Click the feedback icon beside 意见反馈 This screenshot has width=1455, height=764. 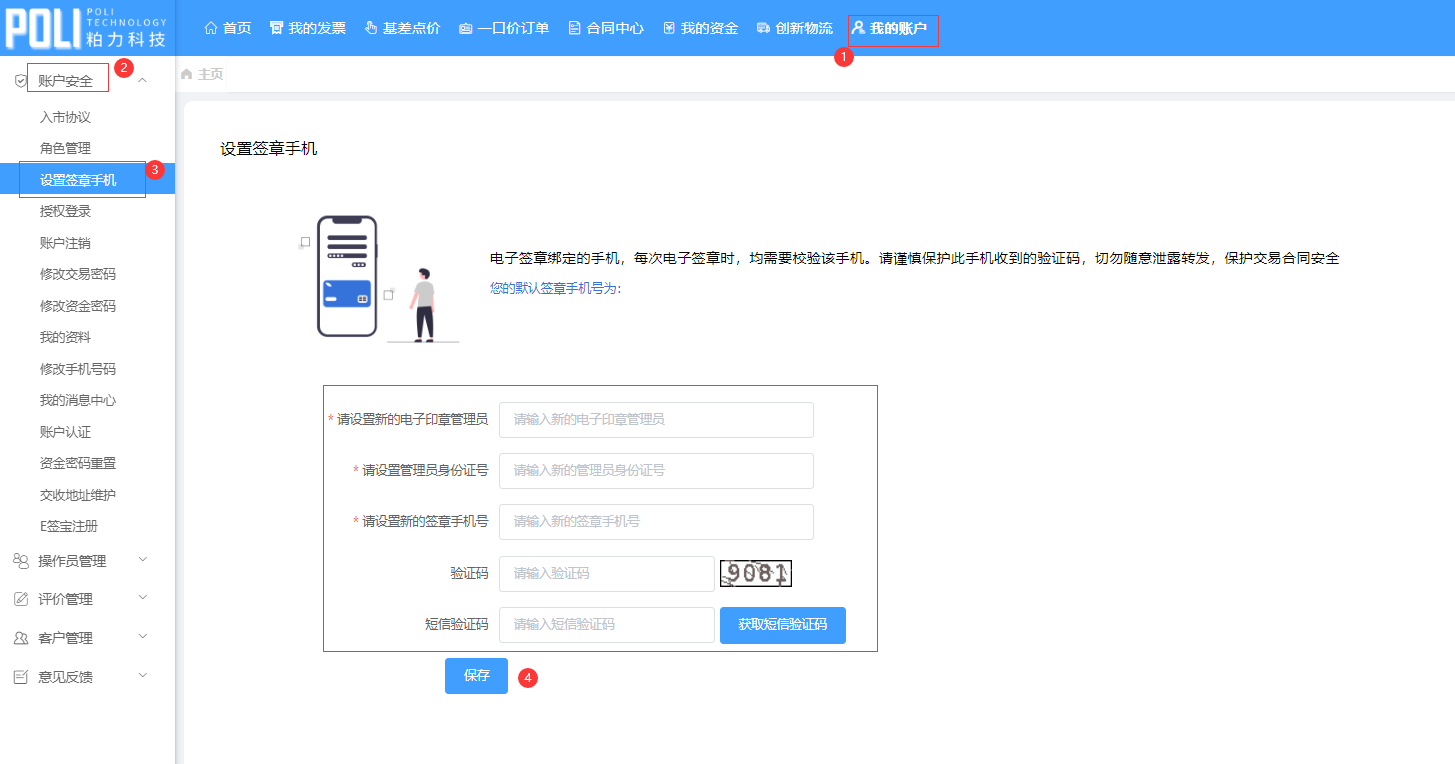(x=20, y=677)
